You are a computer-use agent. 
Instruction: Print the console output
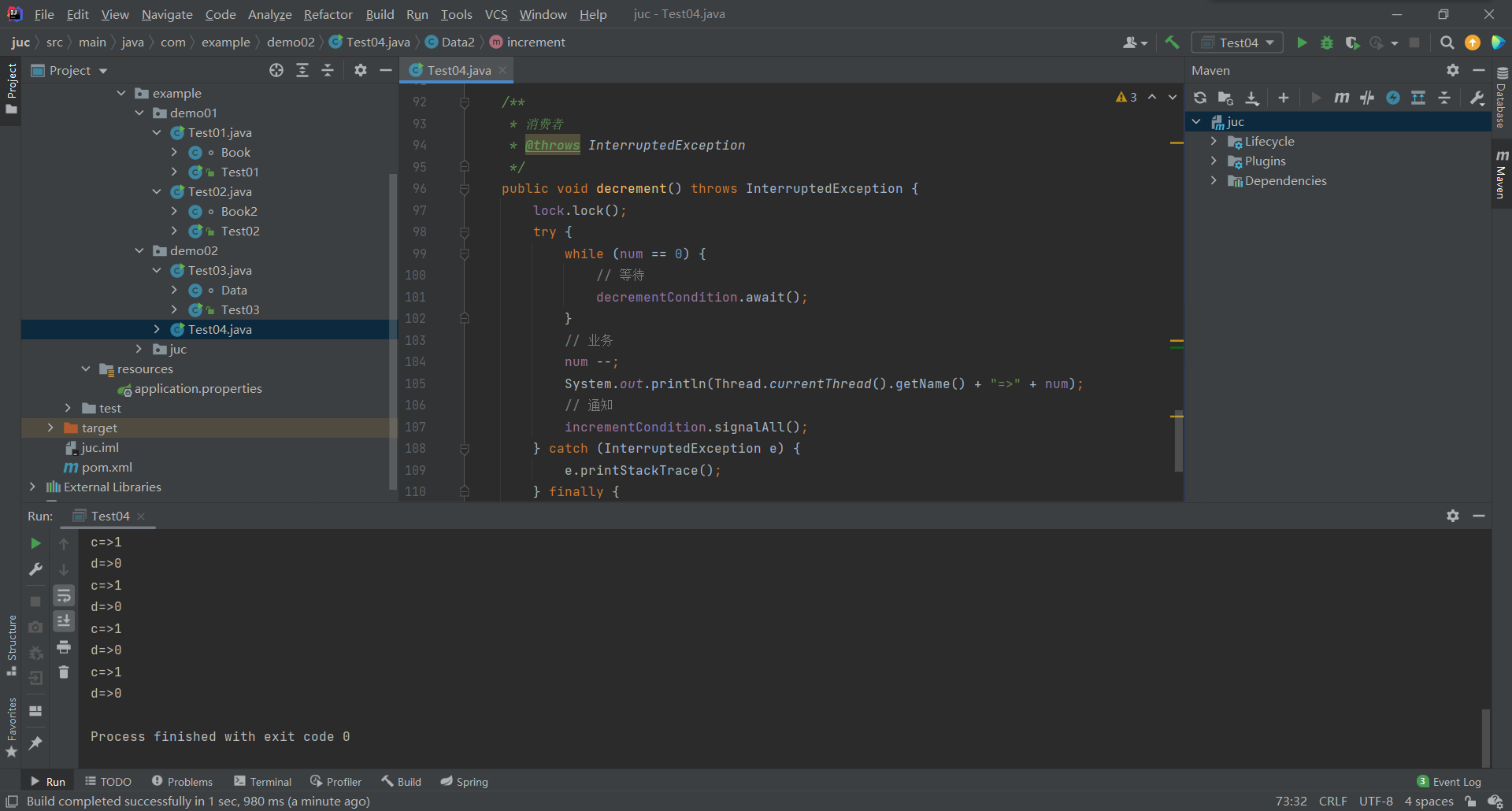coord(64,647)
